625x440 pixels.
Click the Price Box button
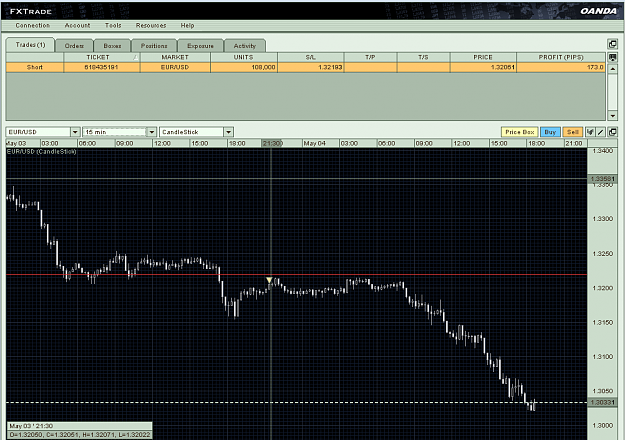pyautogui.click(x=519, y=132)
